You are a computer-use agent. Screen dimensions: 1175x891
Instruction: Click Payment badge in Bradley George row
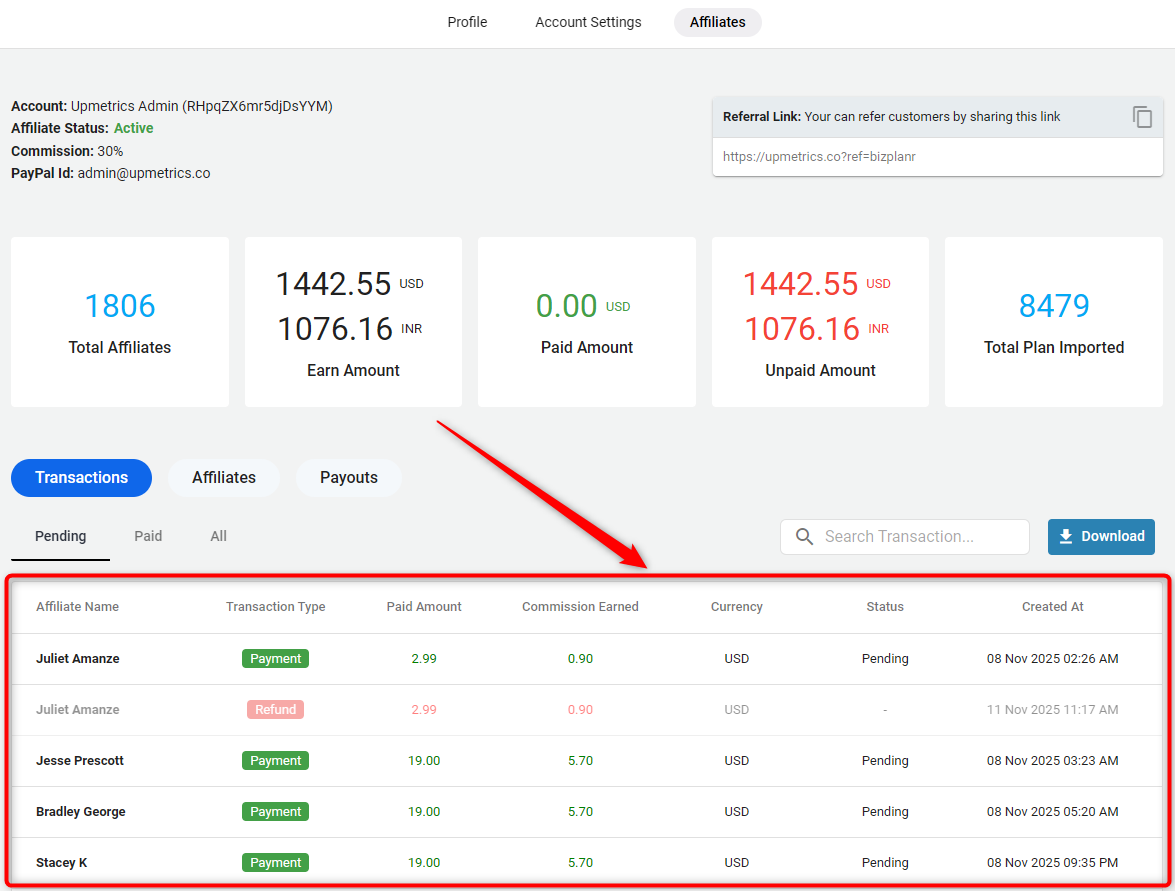pyautogui.click(x=276, y=812)
